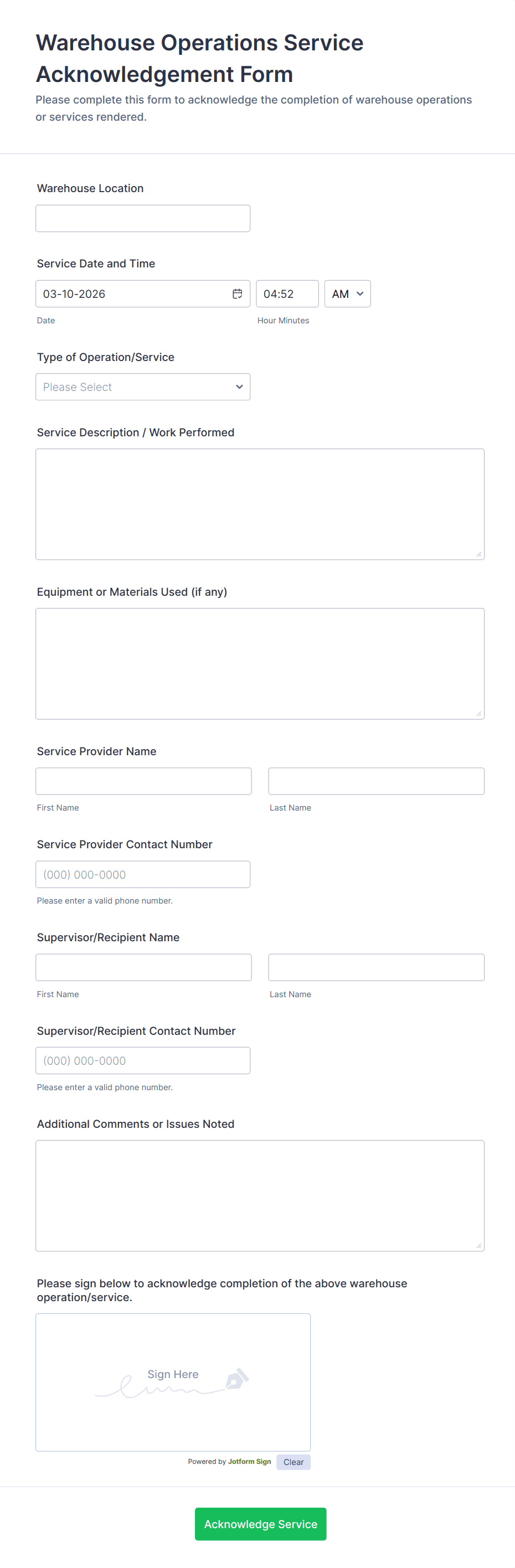This screenshot has width=515, height=1568.
Task: Focus Service Provider Contact Number field
Action: [x=142, y=874]
